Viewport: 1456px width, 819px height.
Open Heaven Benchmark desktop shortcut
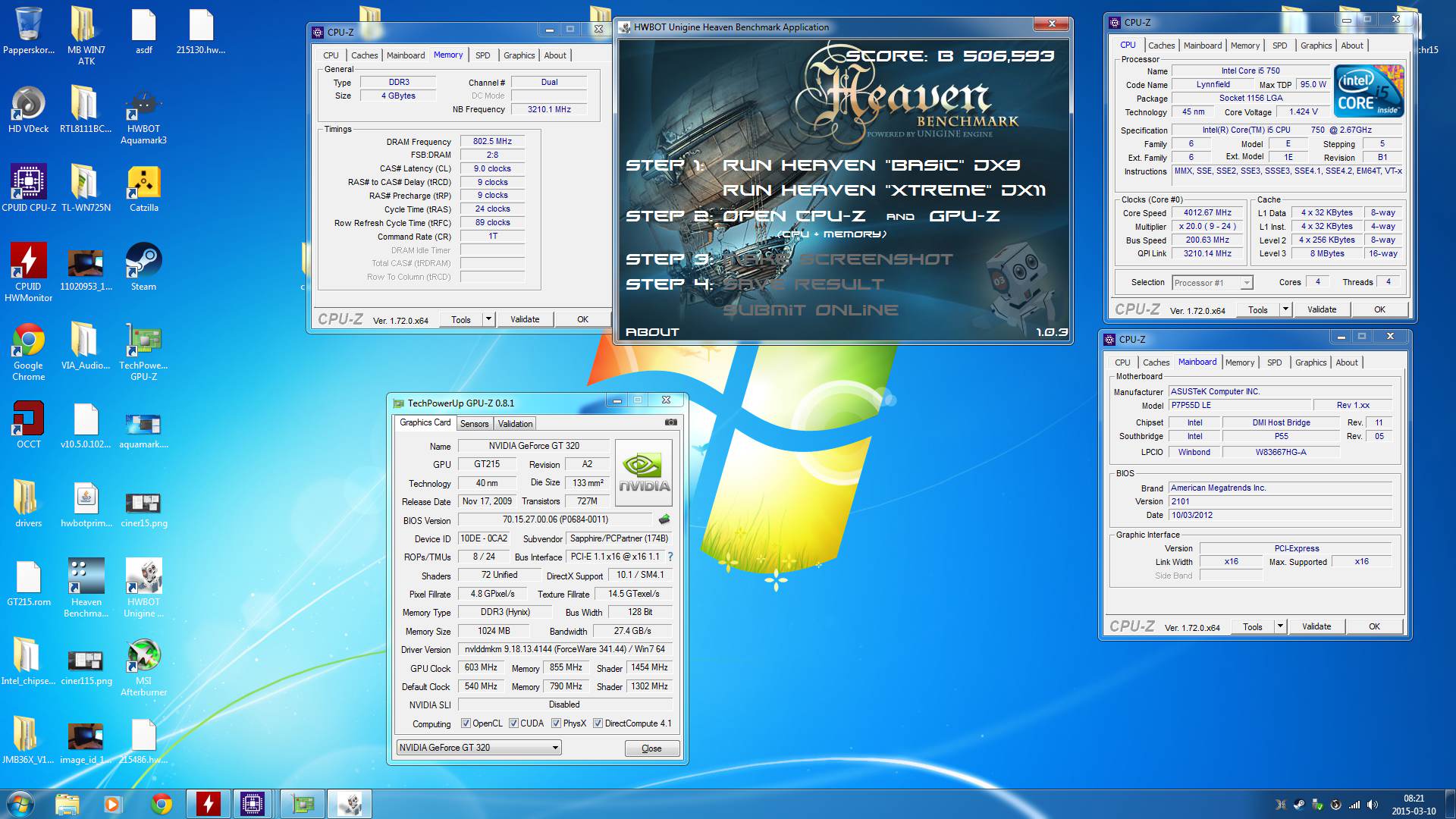[86, 588]
